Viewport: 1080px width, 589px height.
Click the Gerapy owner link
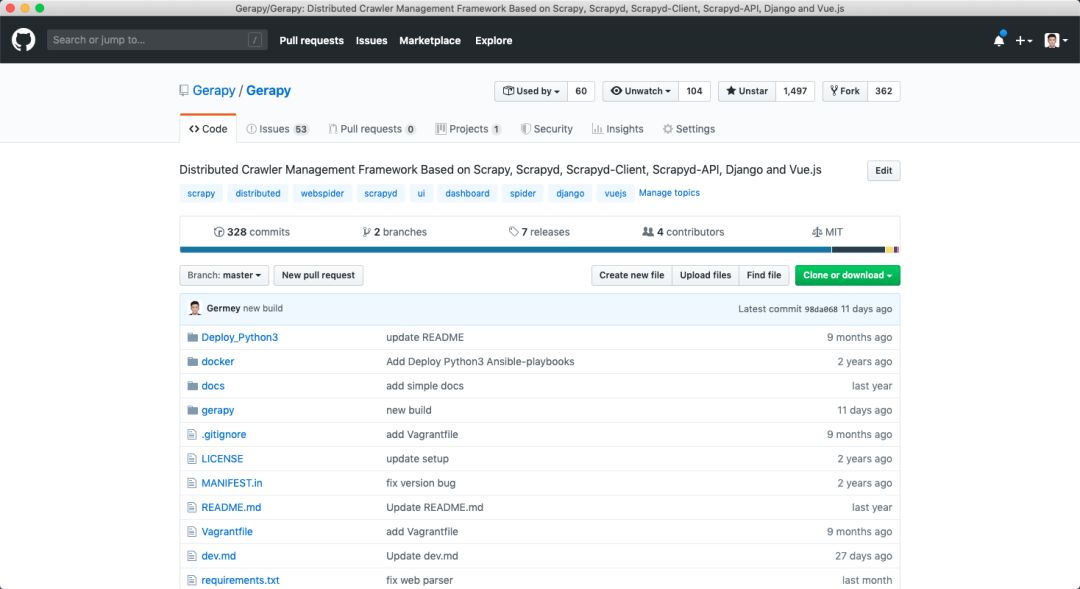point(214,90)
